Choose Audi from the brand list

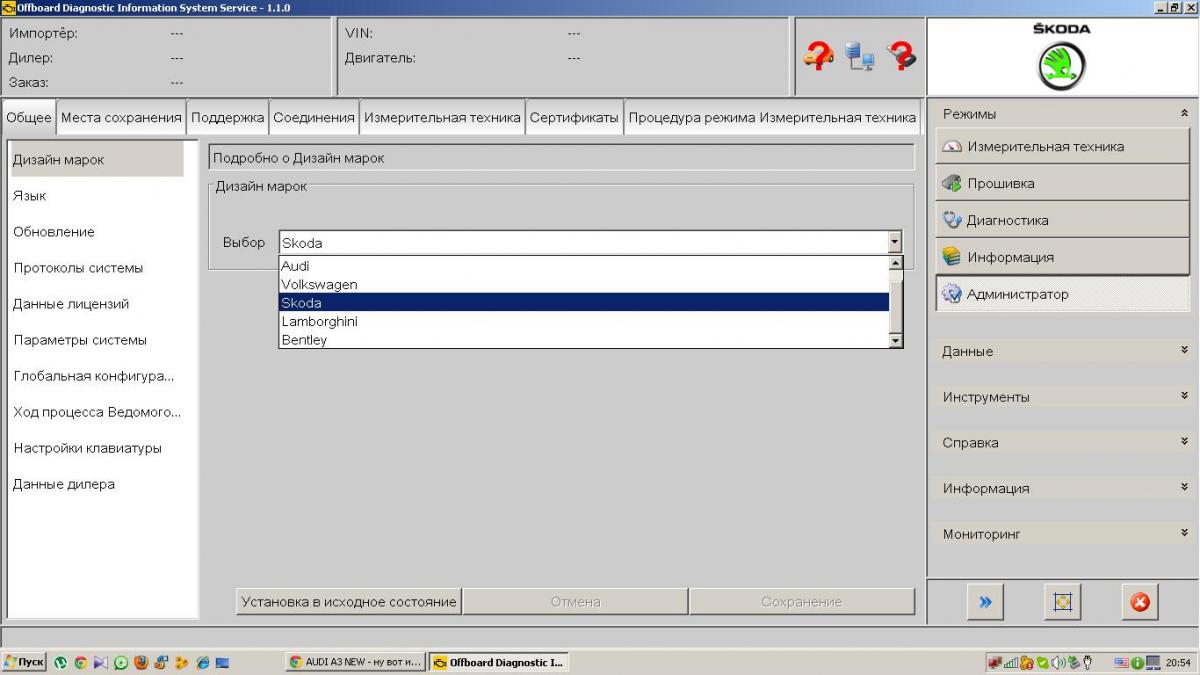tap(584, 266)
